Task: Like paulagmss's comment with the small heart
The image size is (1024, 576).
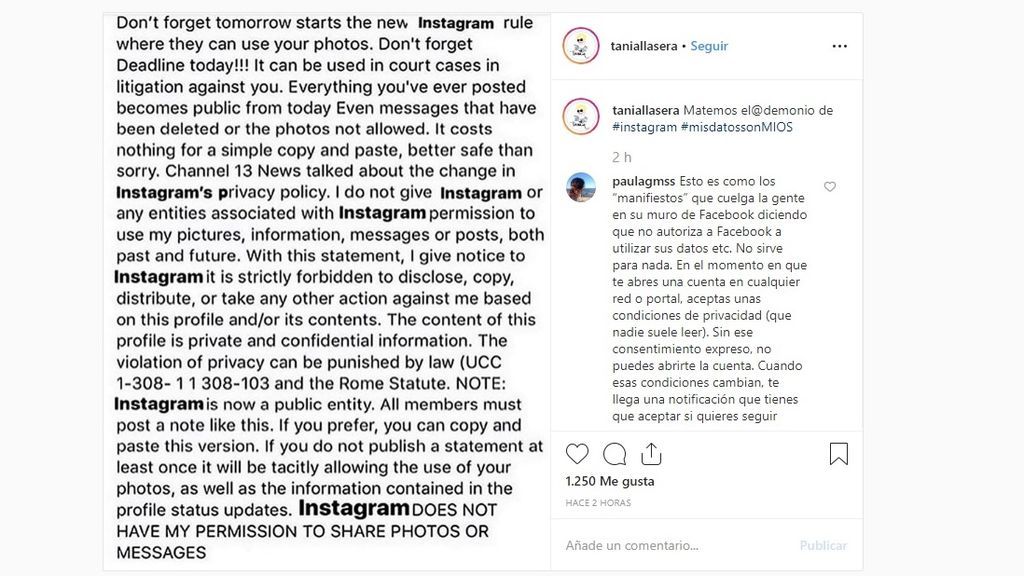Action: [829, 187]
